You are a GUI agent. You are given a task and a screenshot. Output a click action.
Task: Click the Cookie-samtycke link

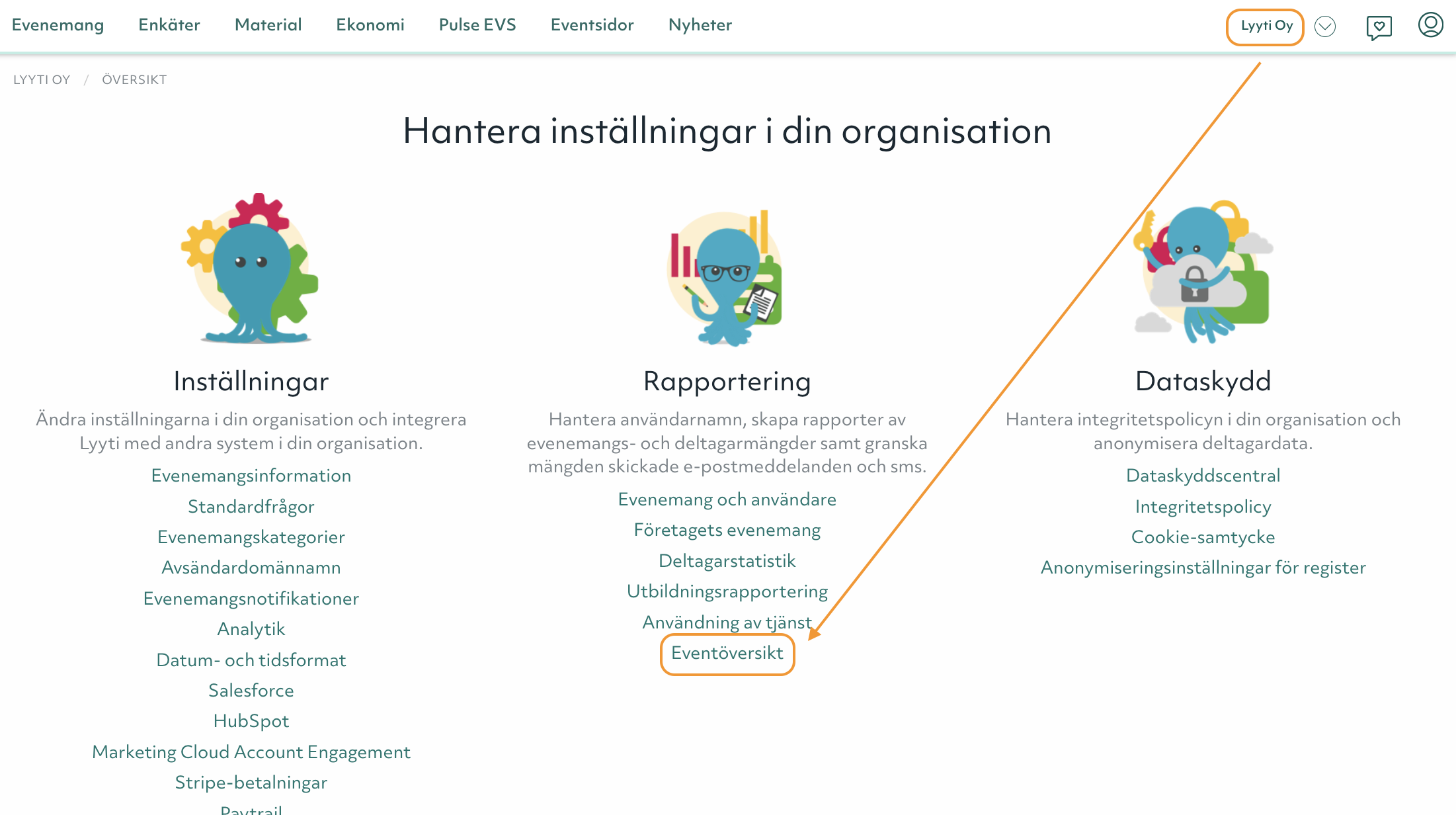(1203, 537)
